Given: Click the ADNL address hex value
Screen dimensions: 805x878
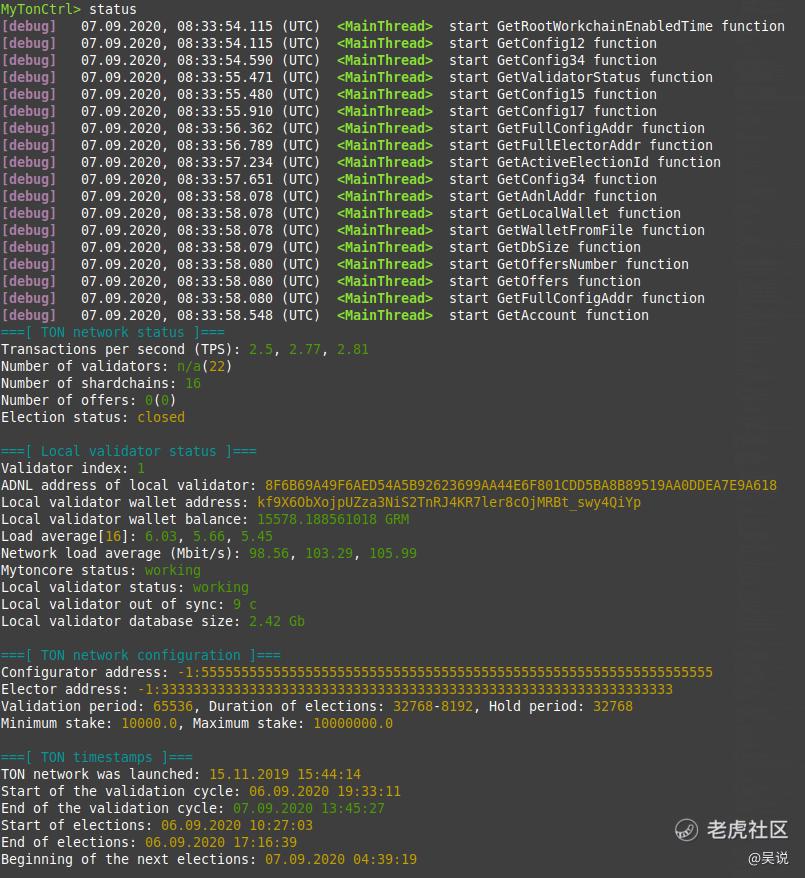Looking at the screenshot, I should (520, 485).
